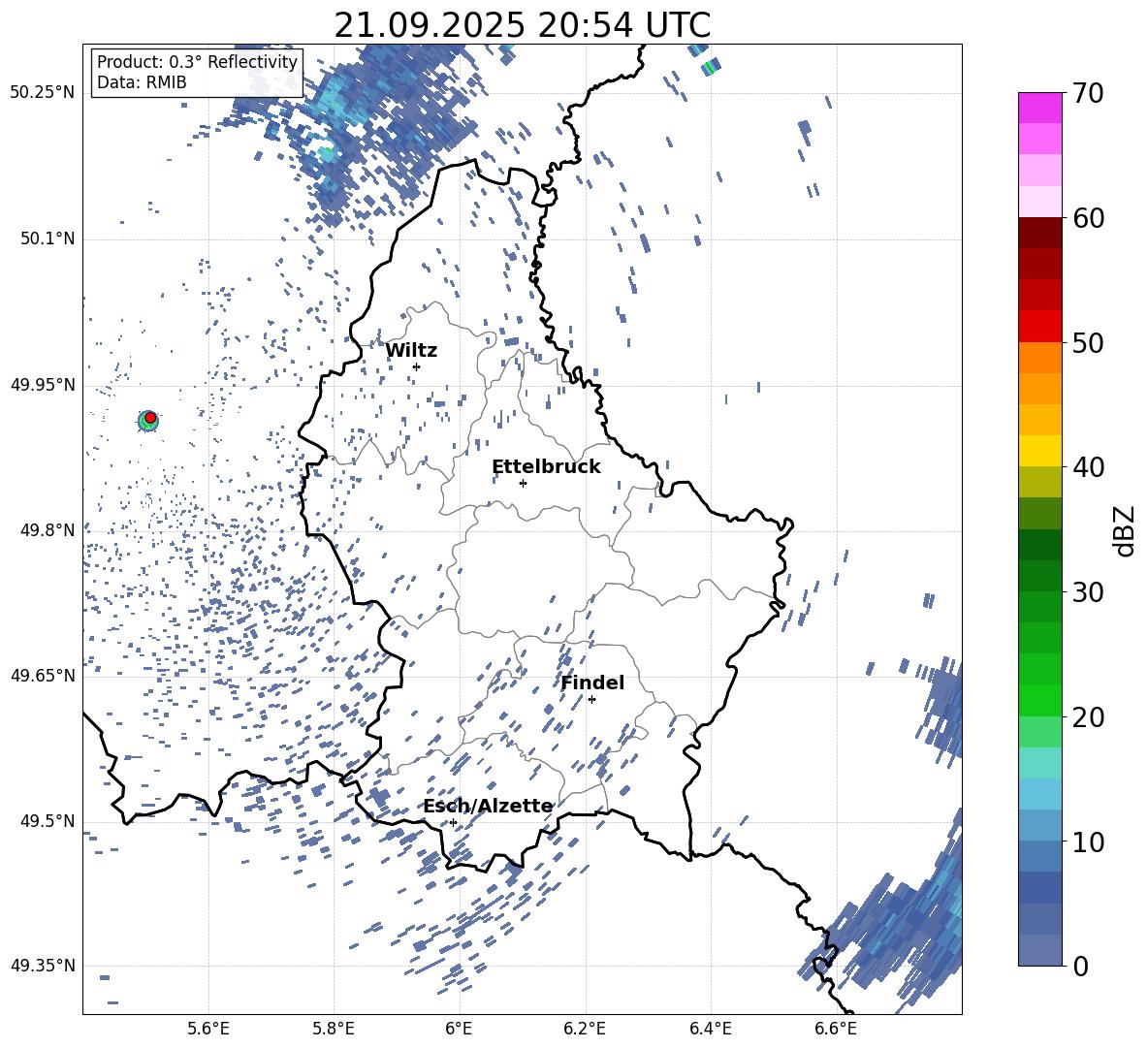
Task: Click the 6.6°E longitude label
Action: pos(836,1029)
